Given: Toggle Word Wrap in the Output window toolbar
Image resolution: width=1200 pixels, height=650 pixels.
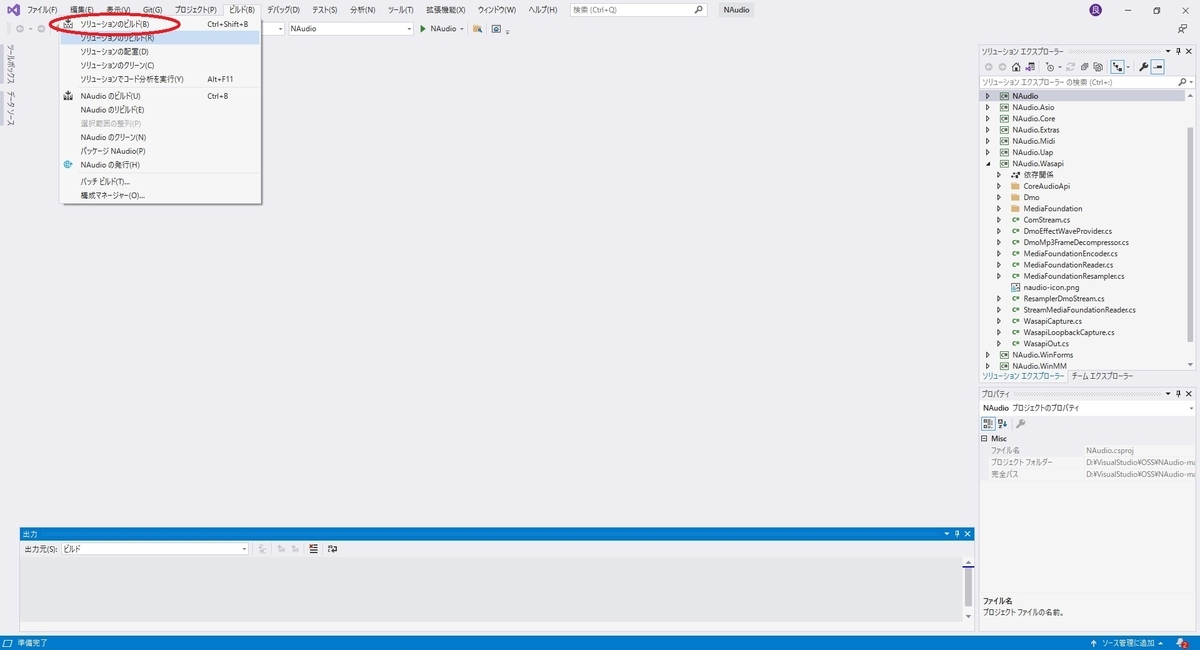Looking at the screenshot, I should [333, 548].
